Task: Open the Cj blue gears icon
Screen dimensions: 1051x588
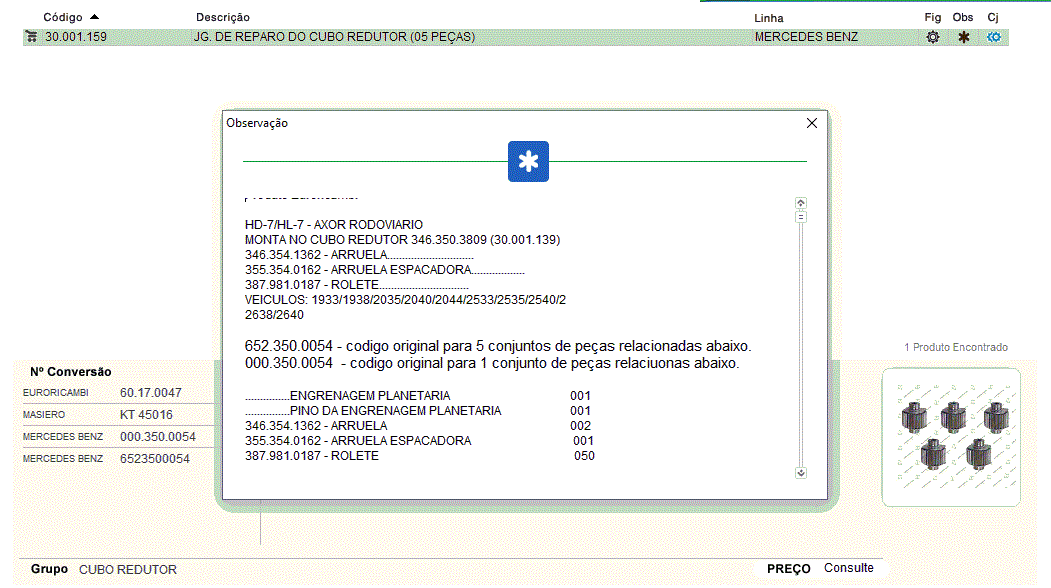Action: (993, 37)
